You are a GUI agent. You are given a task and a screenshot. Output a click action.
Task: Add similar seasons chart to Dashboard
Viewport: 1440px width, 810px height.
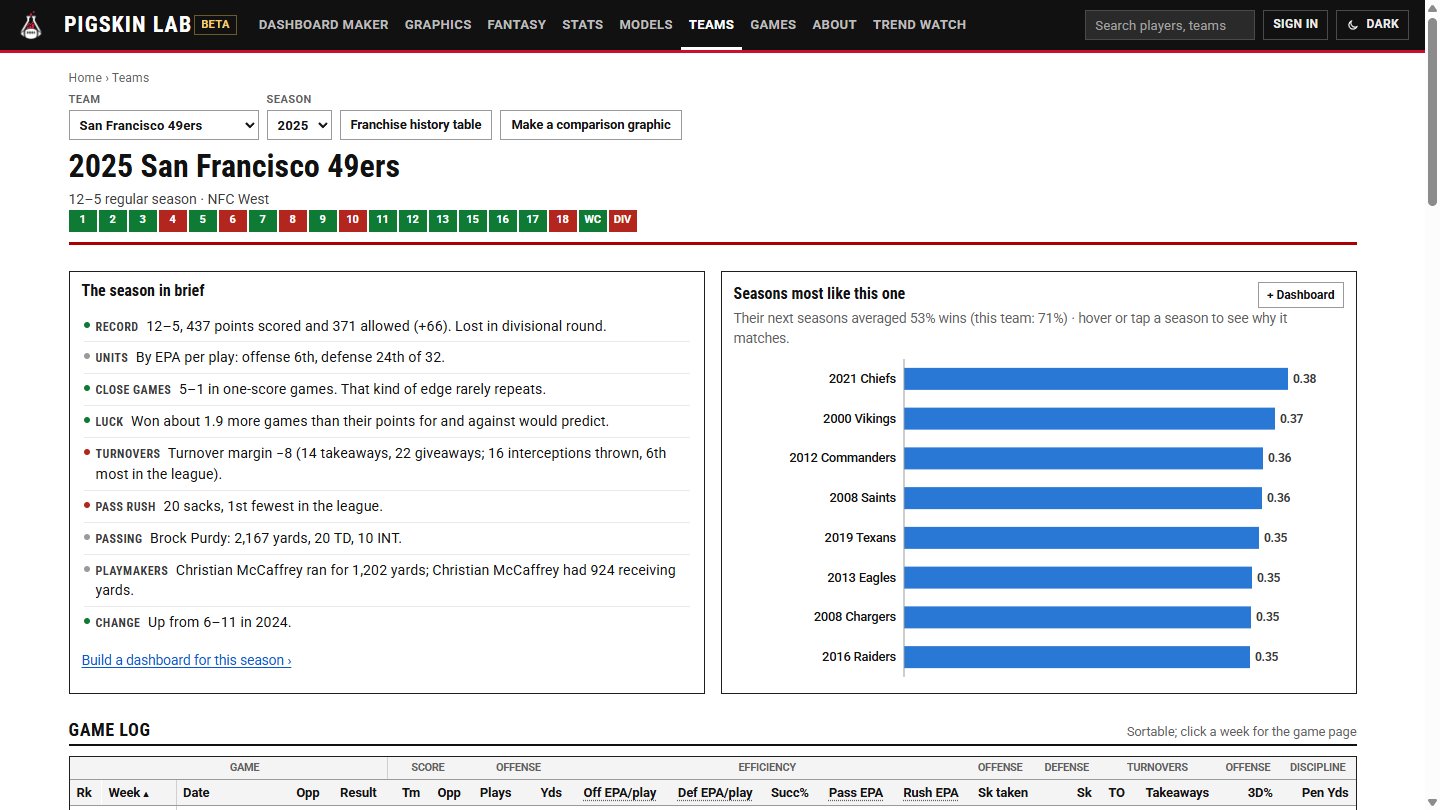tap(1301, 295)
